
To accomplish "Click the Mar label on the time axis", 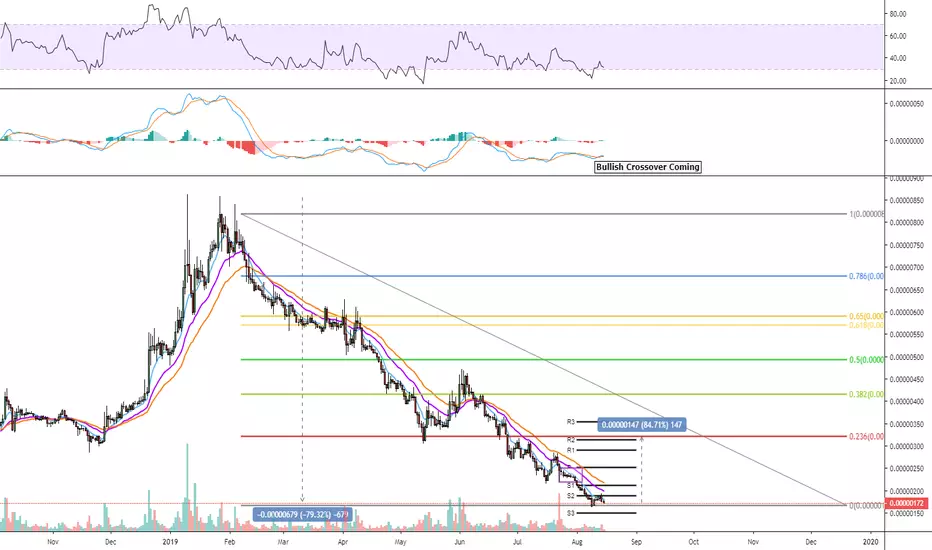I will (x=284, y=542).
